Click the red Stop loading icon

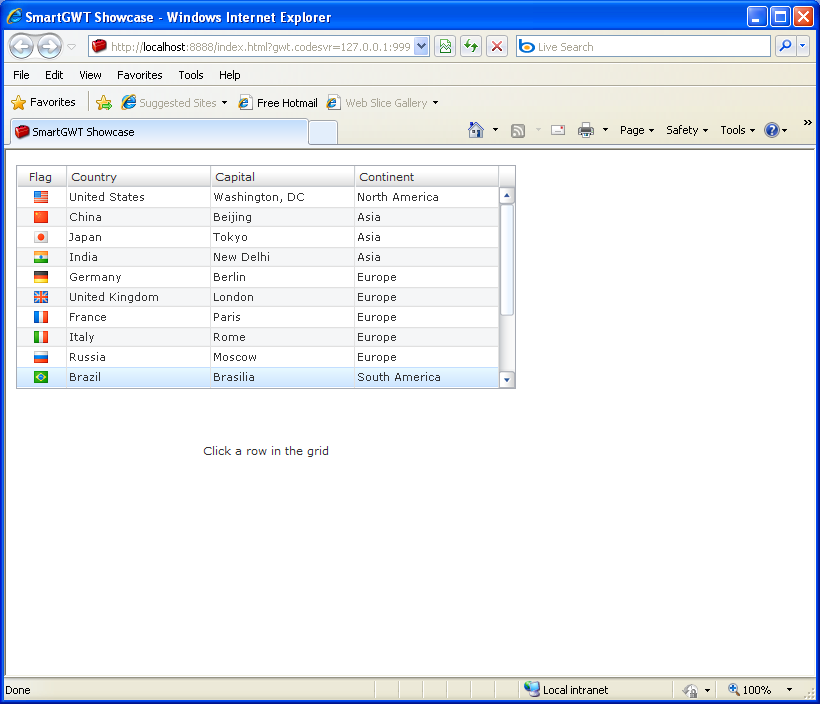click(497, 47)
